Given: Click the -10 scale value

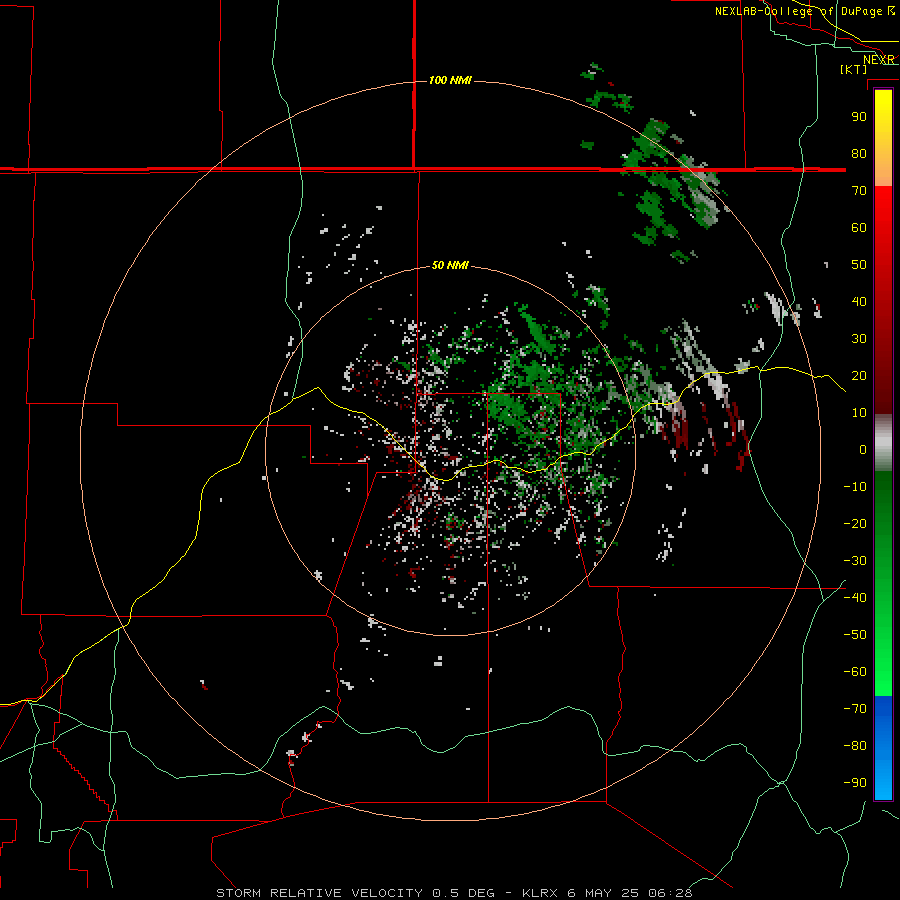Looking at the screenshot, I should point(855,487).
